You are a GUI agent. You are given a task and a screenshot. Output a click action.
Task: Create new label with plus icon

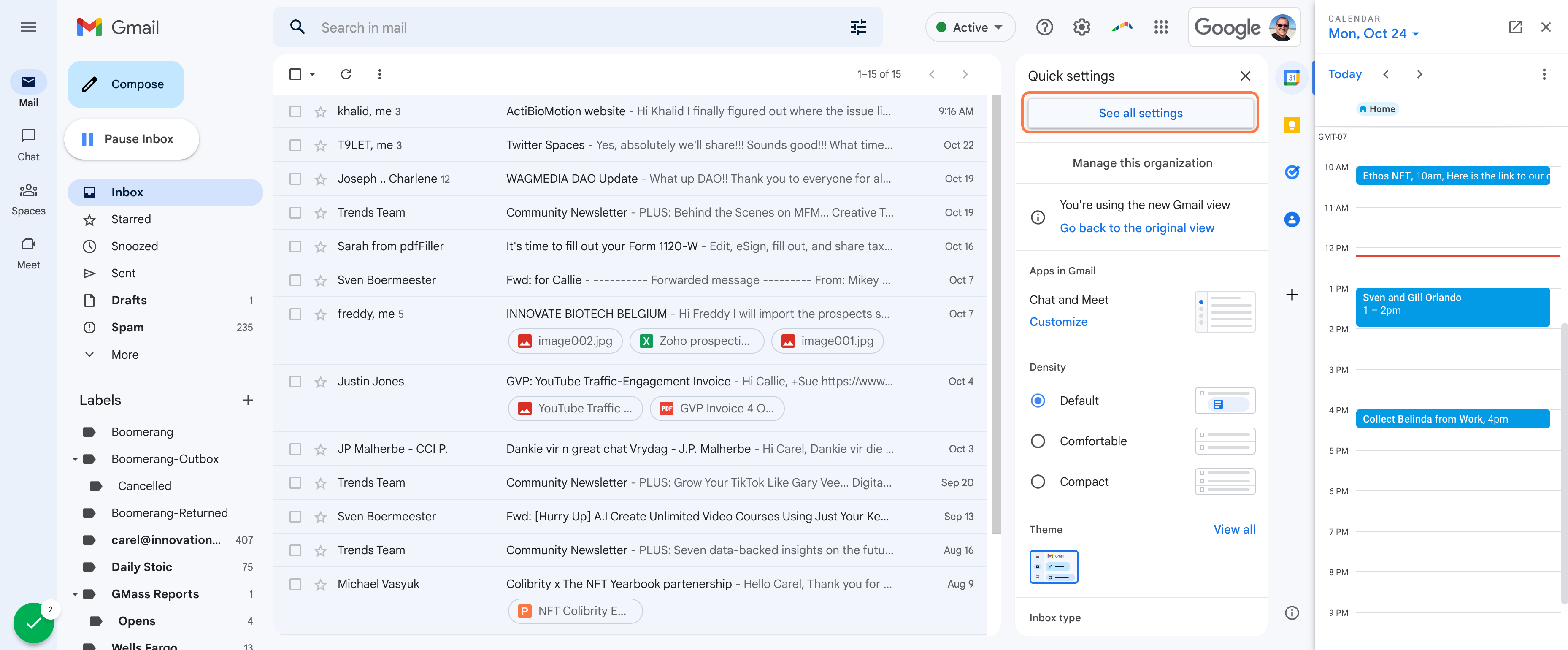click(248, 401)
